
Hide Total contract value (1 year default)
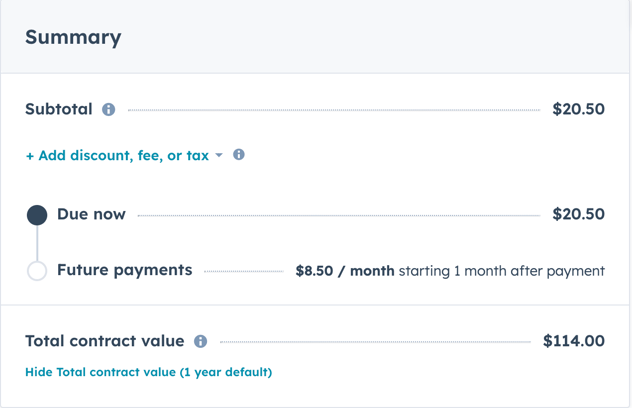148,372
